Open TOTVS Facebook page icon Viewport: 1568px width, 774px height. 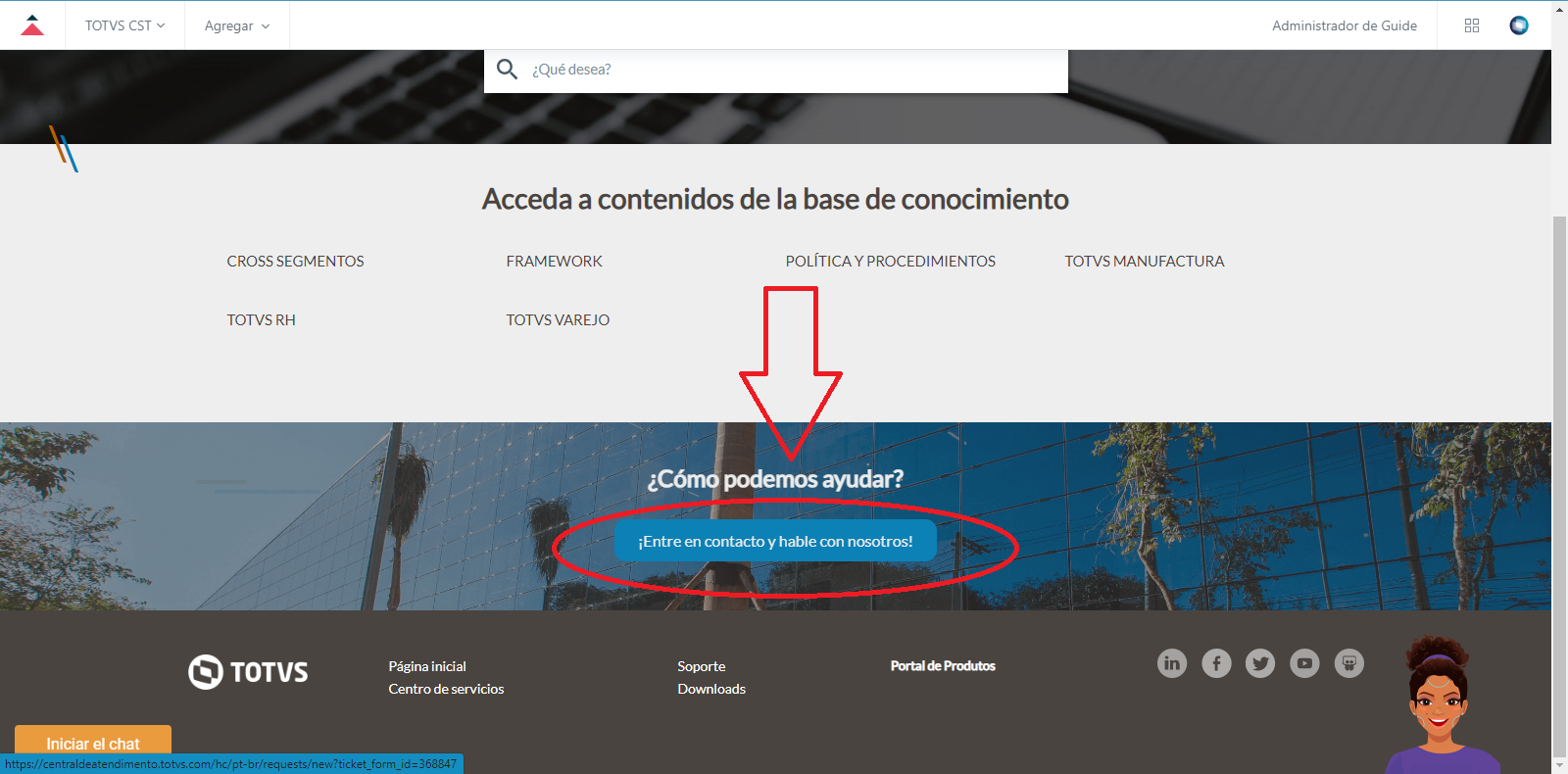1216,663
